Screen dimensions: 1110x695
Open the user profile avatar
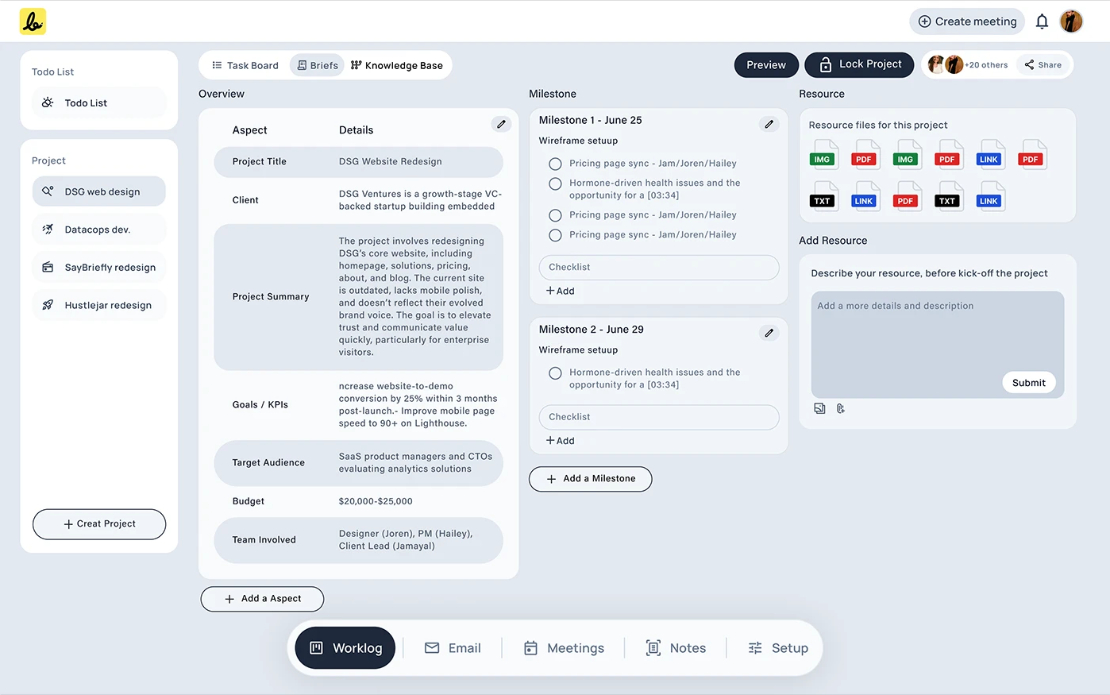[x=1071, y=21]
